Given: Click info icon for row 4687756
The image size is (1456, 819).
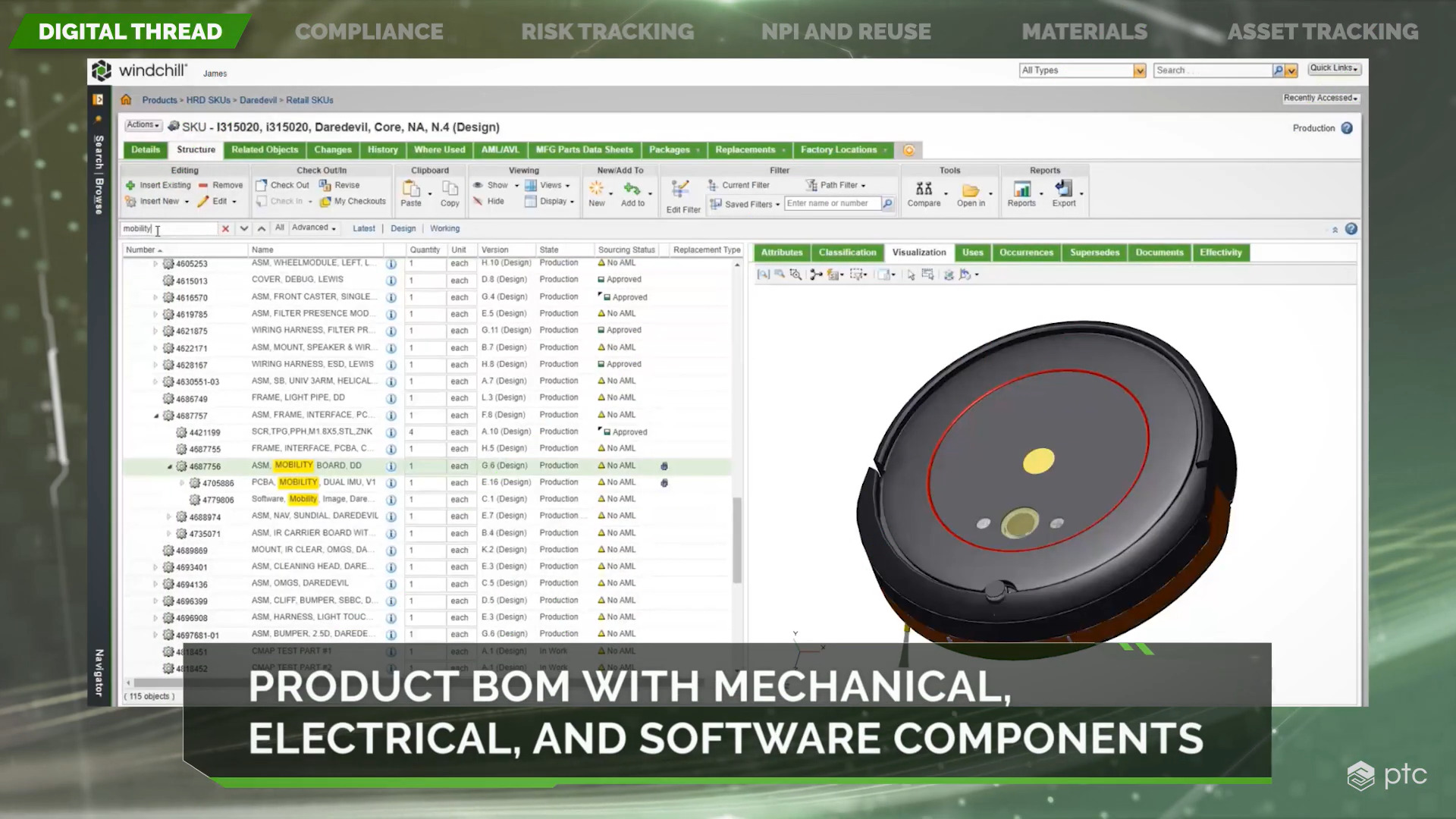Looking at the screenshot, I should click(x=391, y=466).
